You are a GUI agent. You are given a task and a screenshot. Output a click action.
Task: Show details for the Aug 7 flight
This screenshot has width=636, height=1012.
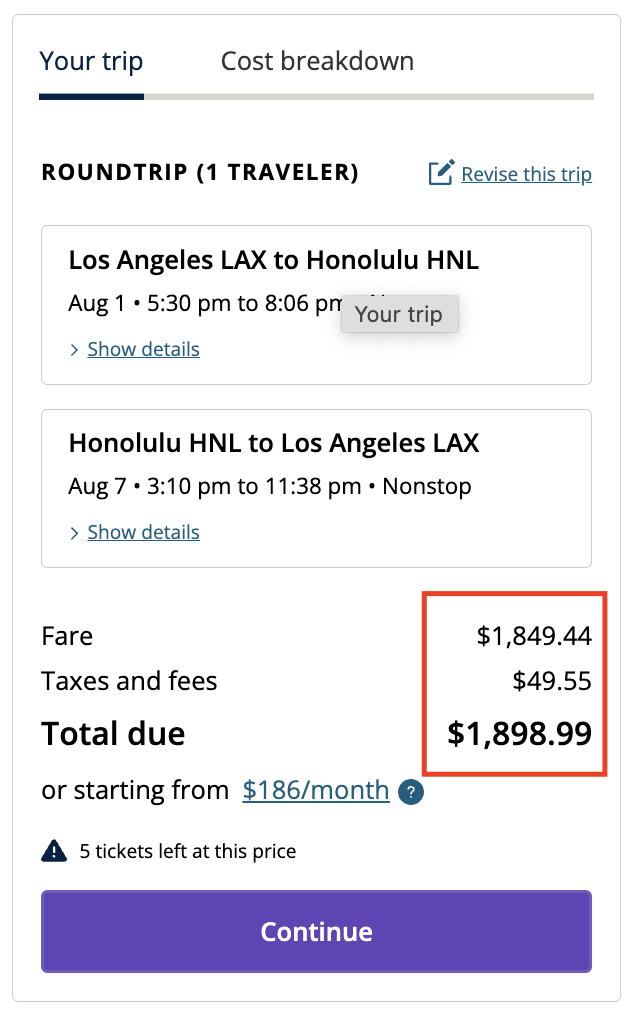click(x=143, y=532)
